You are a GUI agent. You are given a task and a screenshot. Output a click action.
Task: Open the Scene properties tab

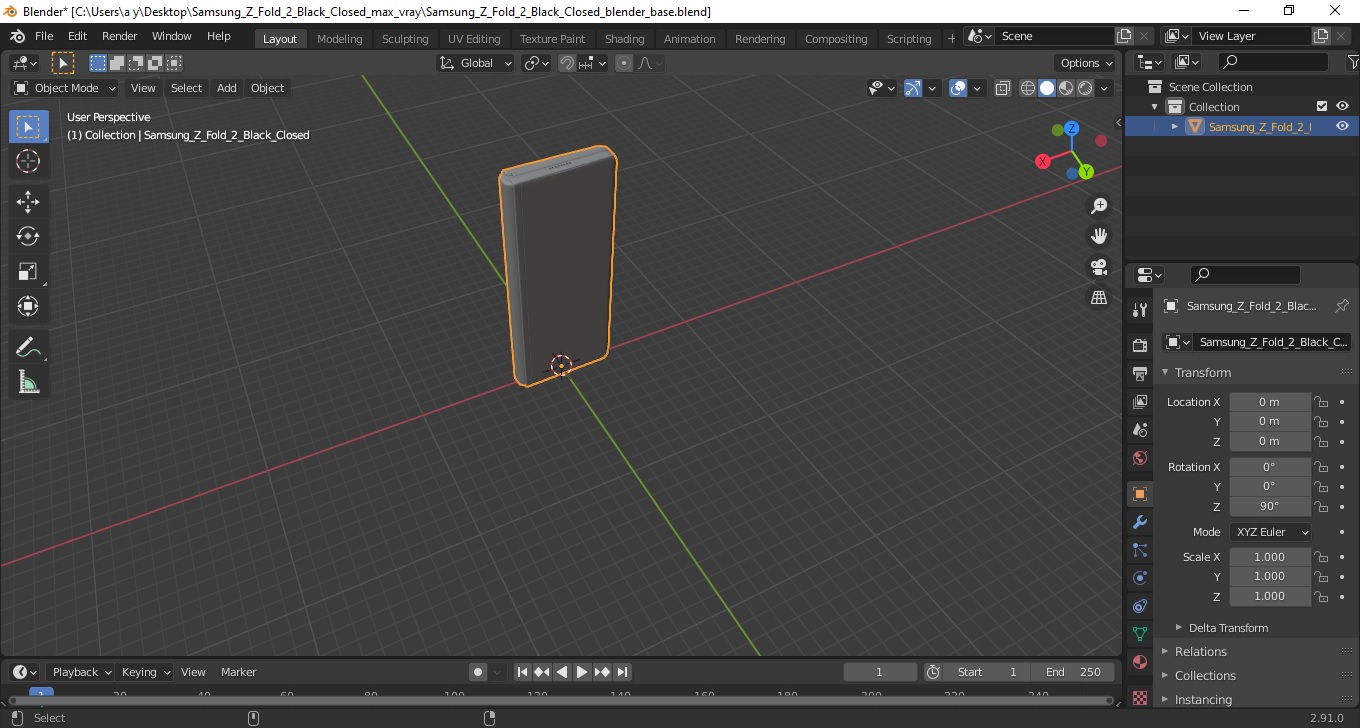click(1139, 430)
